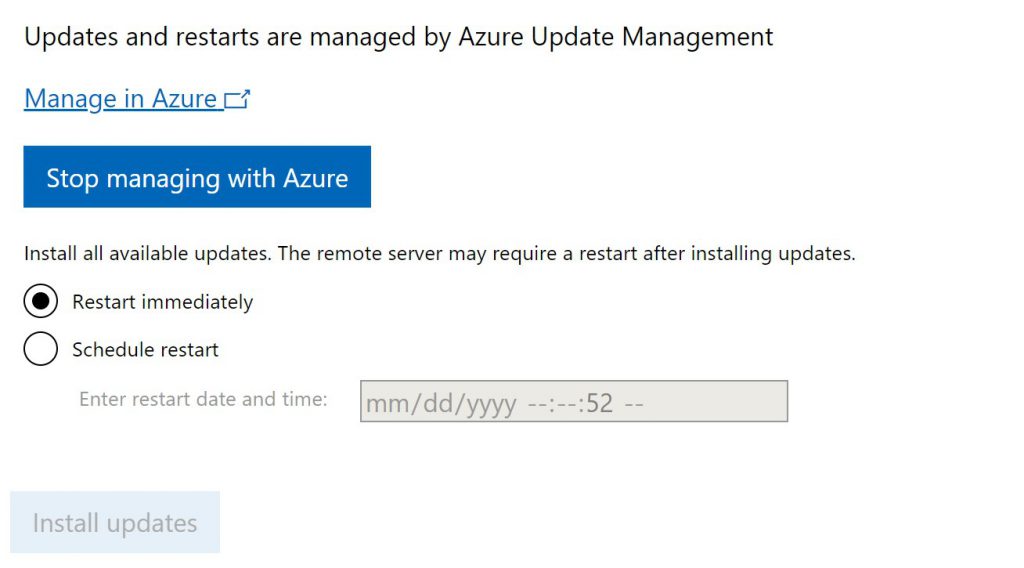The width and height of the screenshot is (1024, 568).
Task: Click the external link icon beside Manage in Azure
Action: pyautogui.click(x=237, y=99)
